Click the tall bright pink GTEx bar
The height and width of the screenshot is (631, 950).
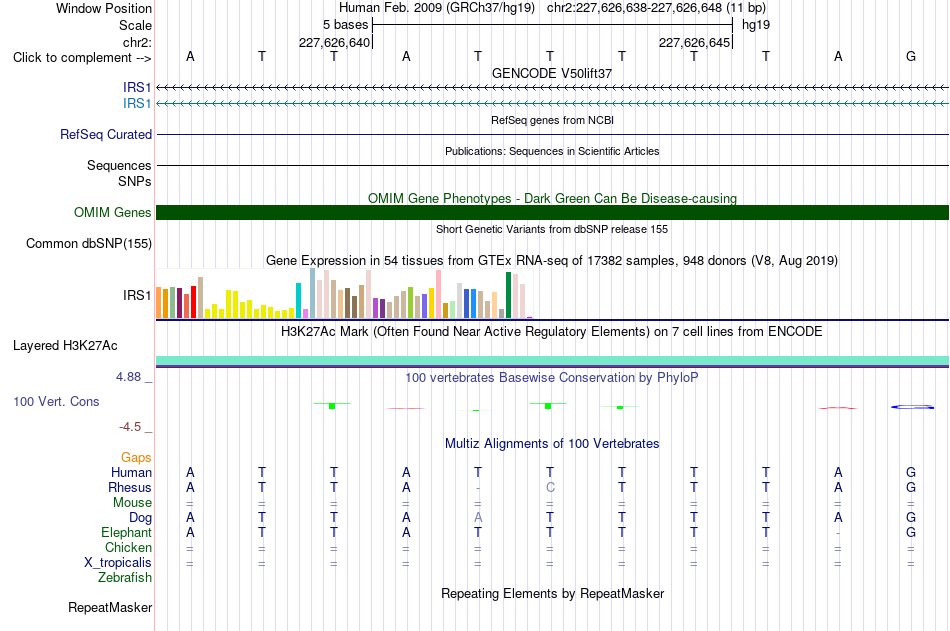(439, 294)
